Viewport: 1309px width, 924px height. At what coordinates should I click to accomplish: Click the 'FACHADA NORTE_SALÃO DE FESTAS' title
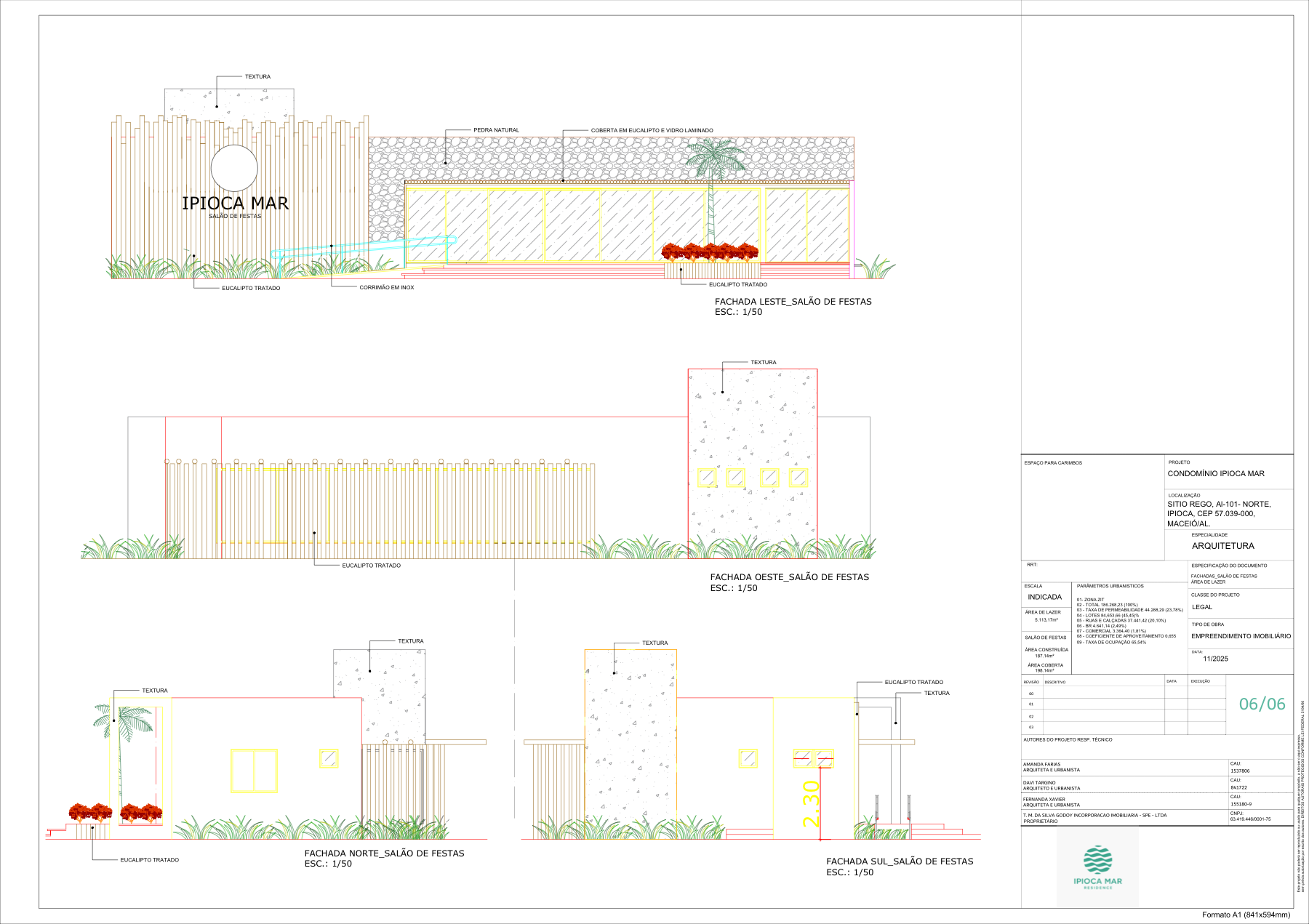384,853
